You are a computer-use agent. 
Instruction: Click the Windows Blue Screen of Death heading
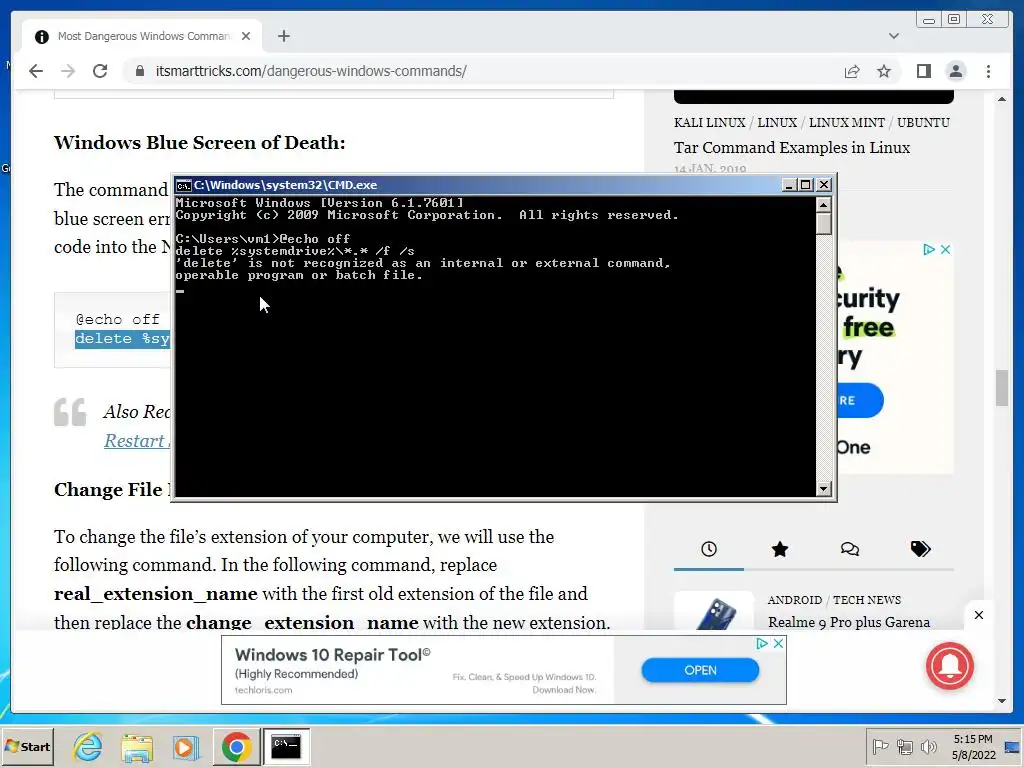coord(199,142)
